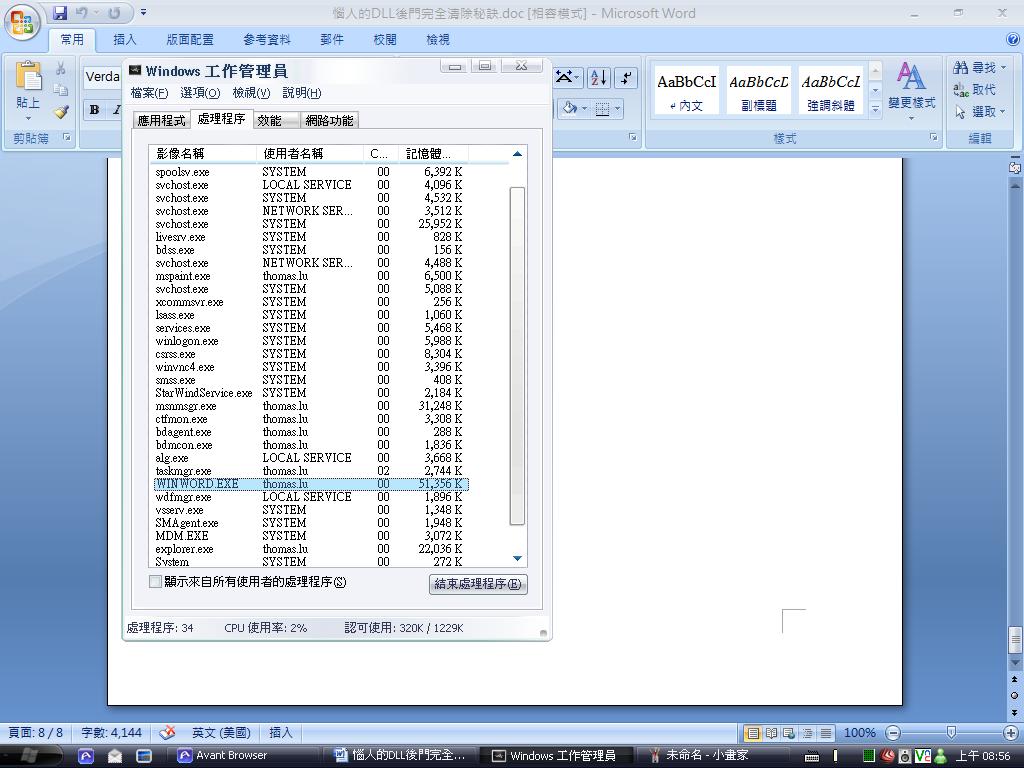Click the Office button in Word
The height and width of the screenshot is (768, 1024).
click(22, 20)
